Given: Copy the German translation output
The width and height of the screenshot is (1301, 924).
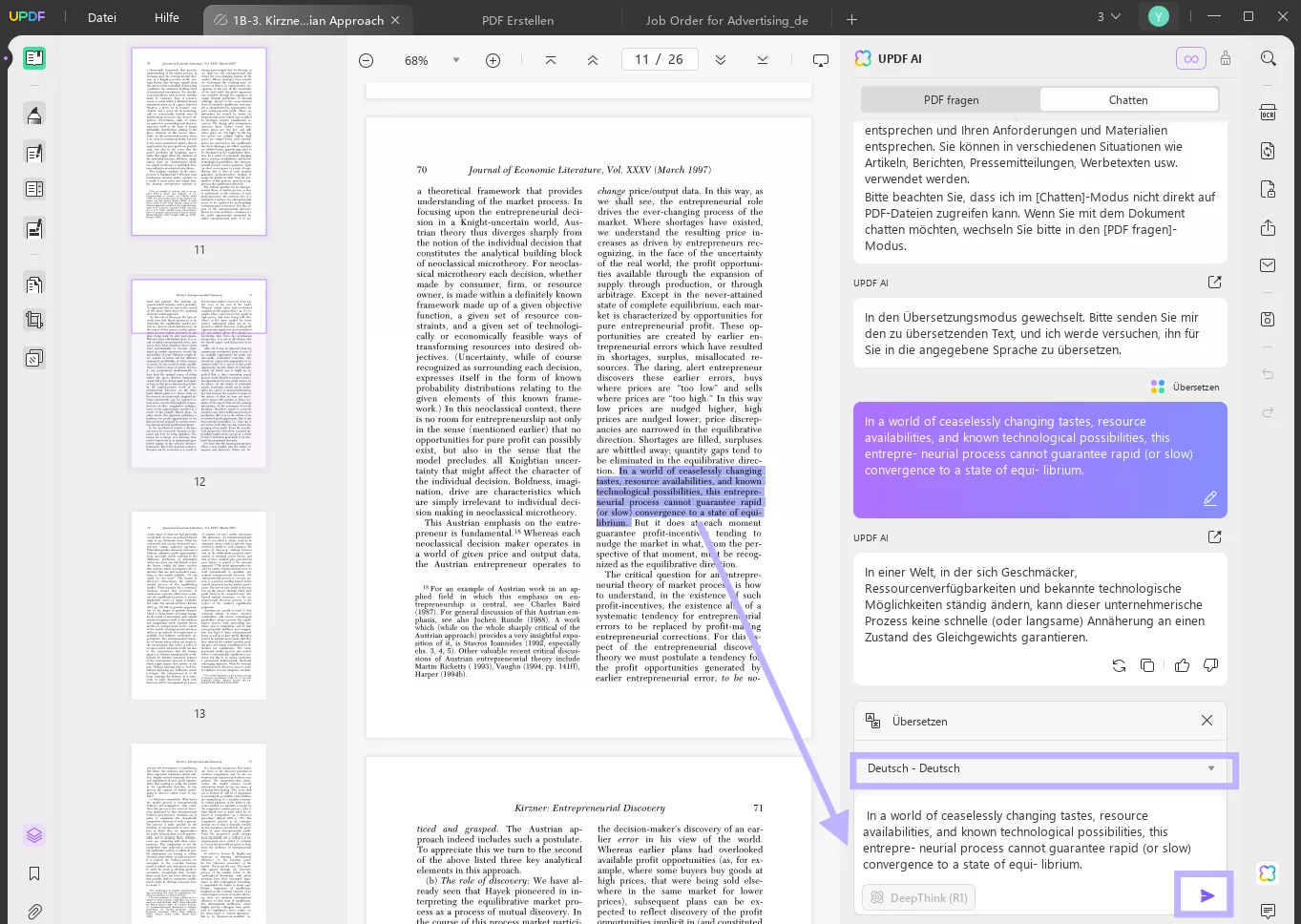Looking at the screenshot, I should pos(1148,665).
